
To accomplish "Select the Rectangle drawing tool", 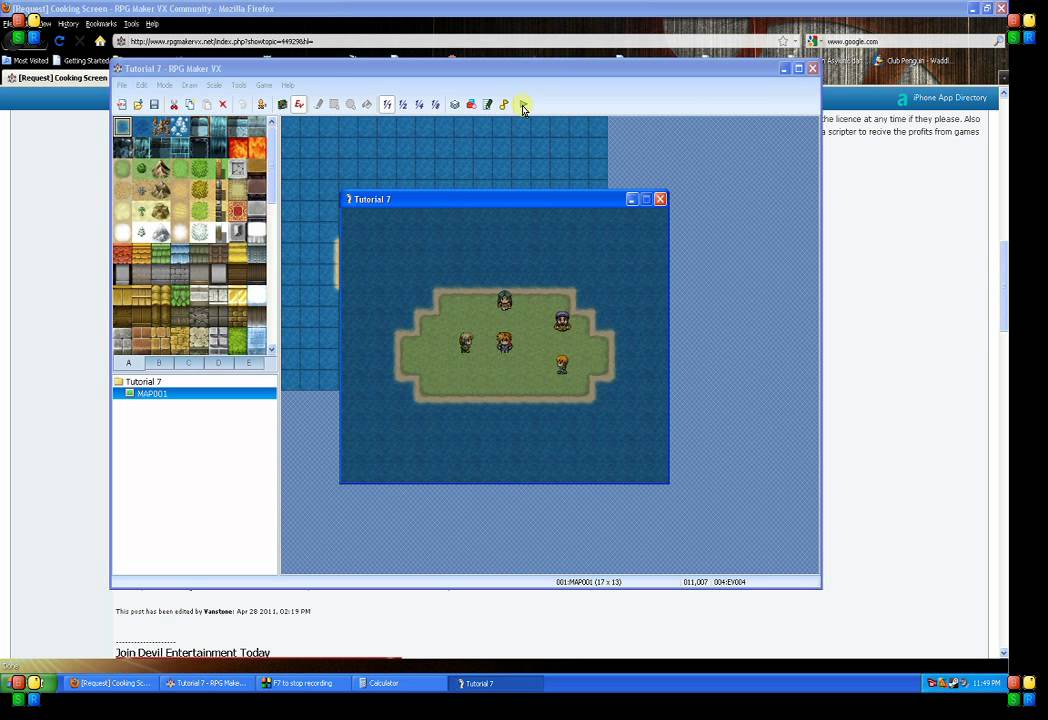I will (334, 105).
